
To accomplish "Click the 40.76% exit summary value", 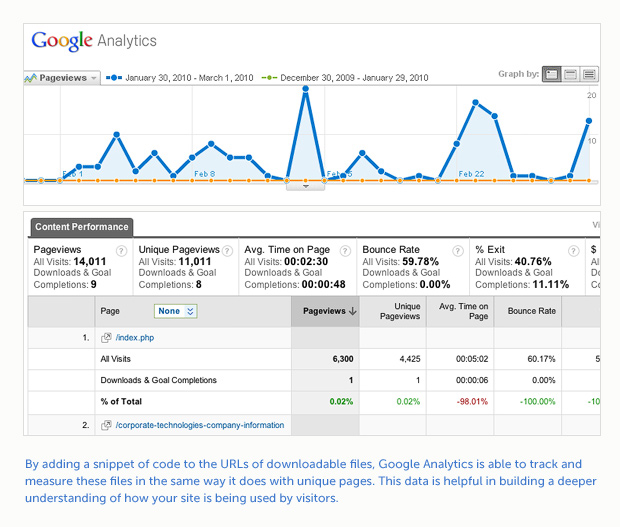I will pyautogui.click(x=533, y=262).
